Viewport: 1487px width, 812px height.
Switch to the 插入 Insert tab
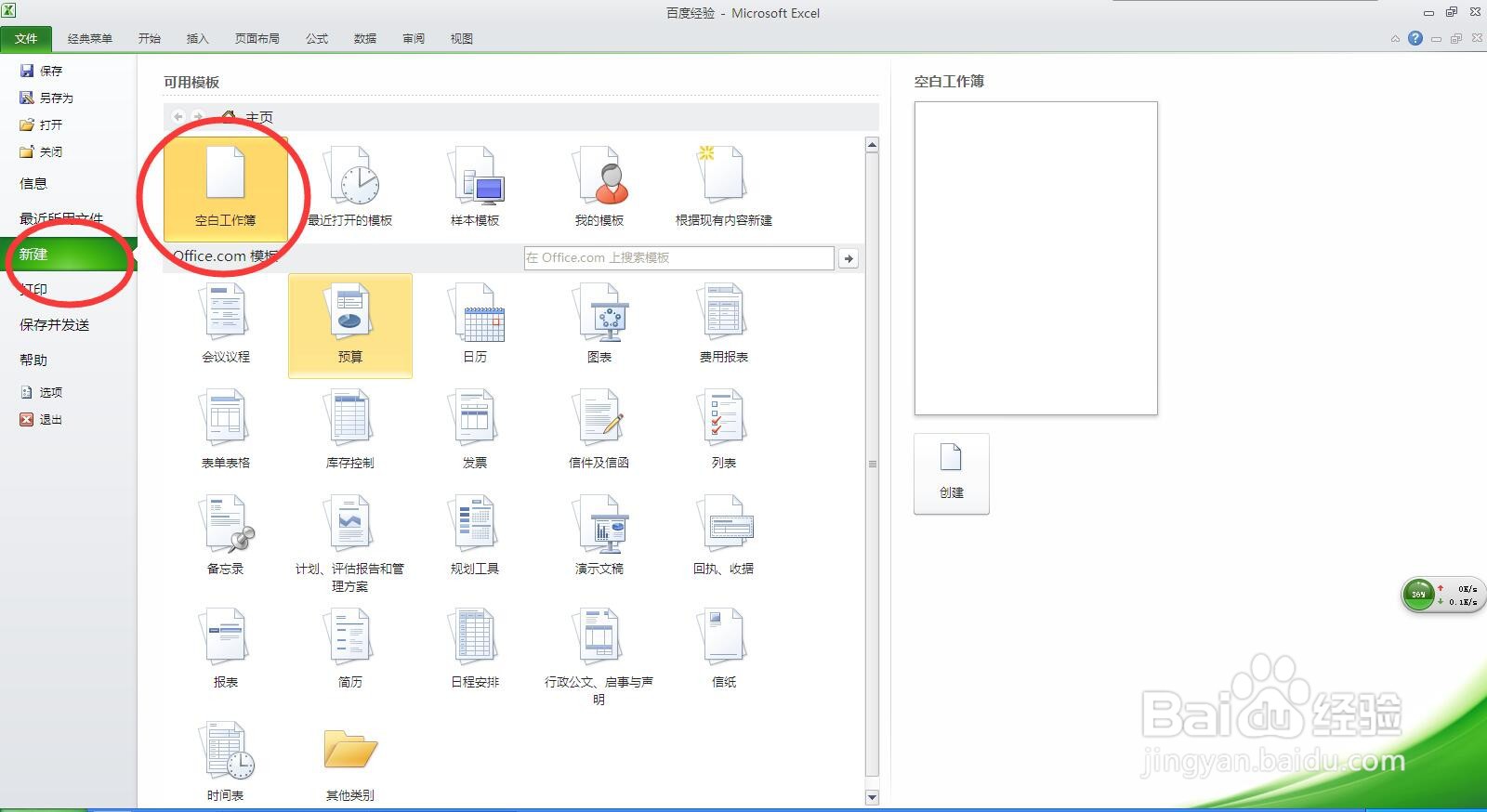tap(198, 38)
